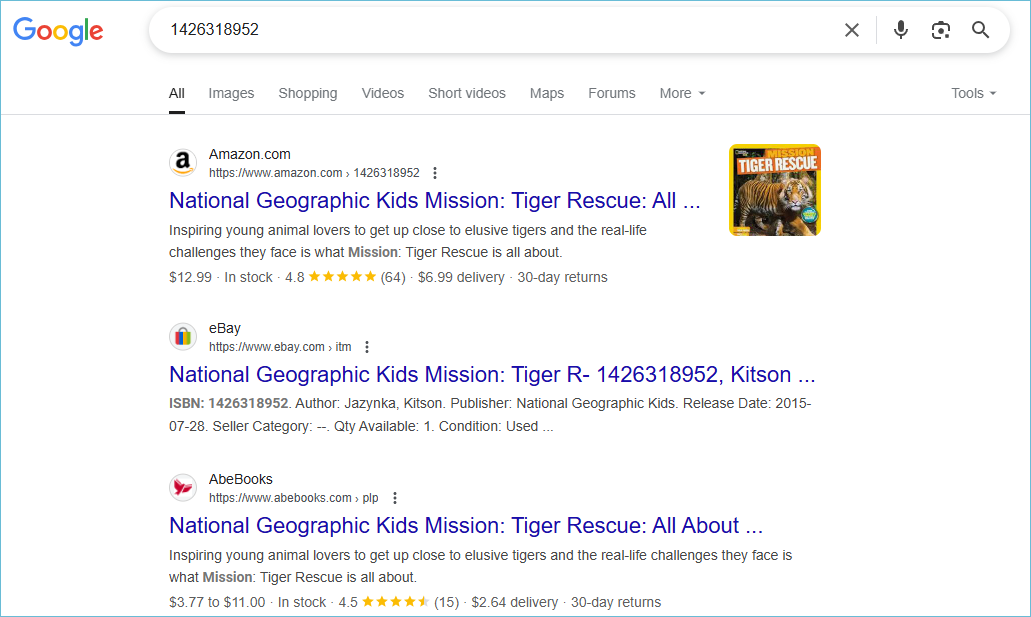
Task: Click the $12.99 price on Amazon result
Action: [191, 278]
